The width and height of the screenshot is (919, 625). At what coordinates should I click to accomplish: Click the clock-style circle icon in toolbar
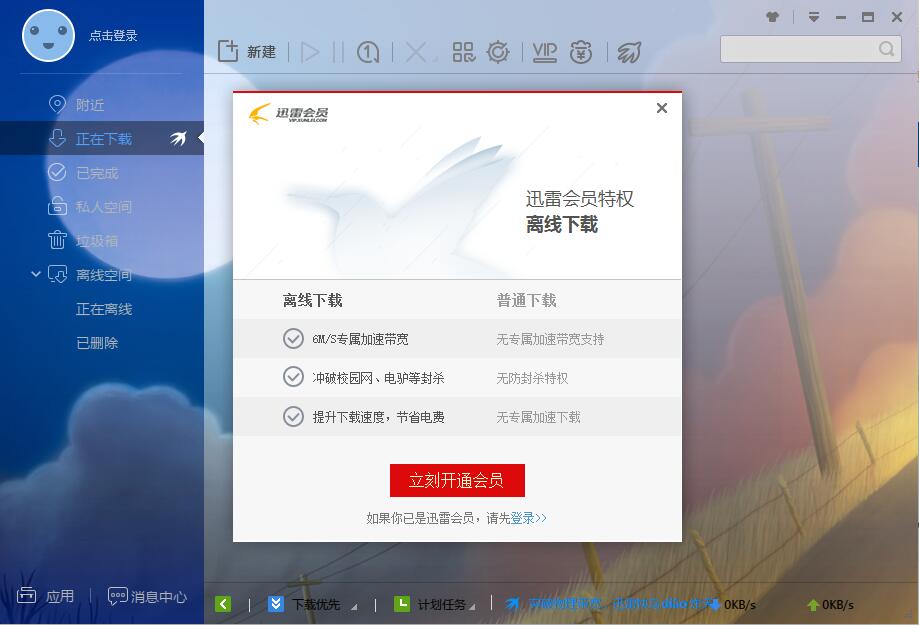tap(368, 52)
